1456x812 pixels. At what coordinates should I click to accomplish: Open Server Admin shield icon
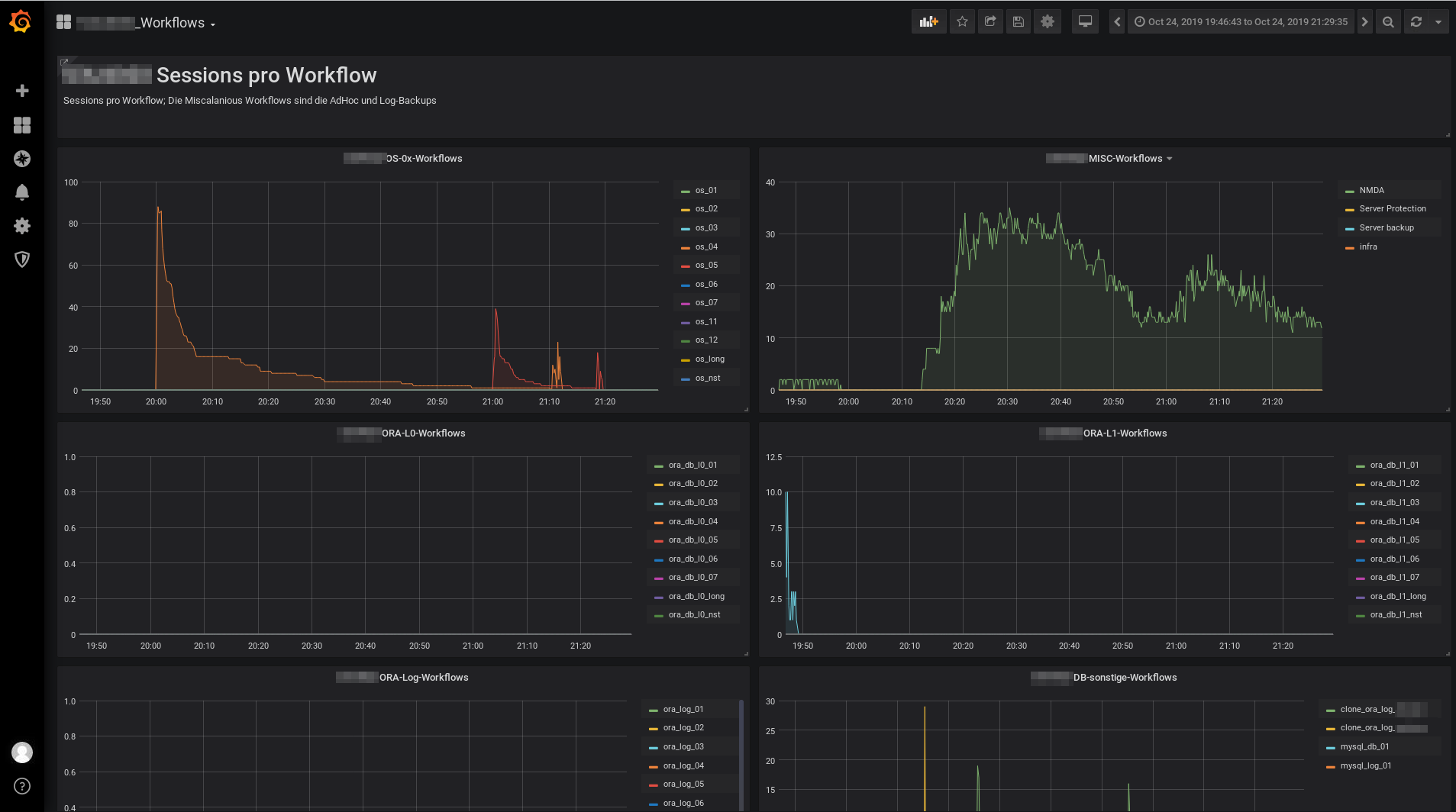[x=22, y=259]
